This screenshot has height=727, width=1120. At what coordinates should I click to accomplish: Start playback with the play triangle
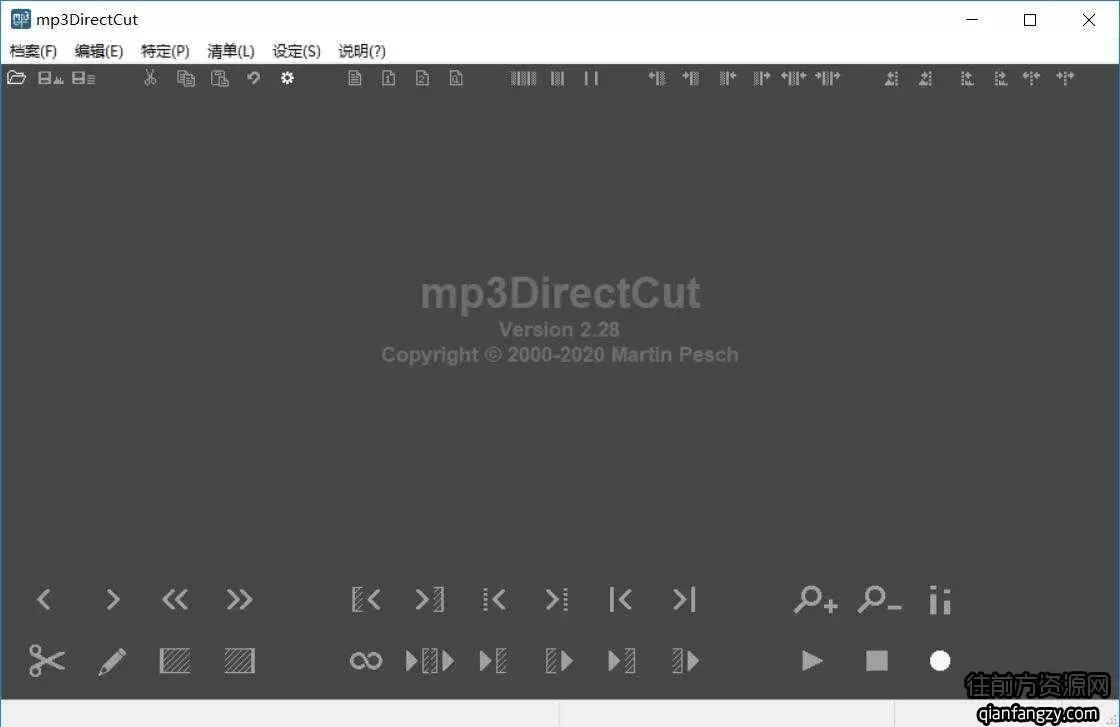(x=812, y=661)
